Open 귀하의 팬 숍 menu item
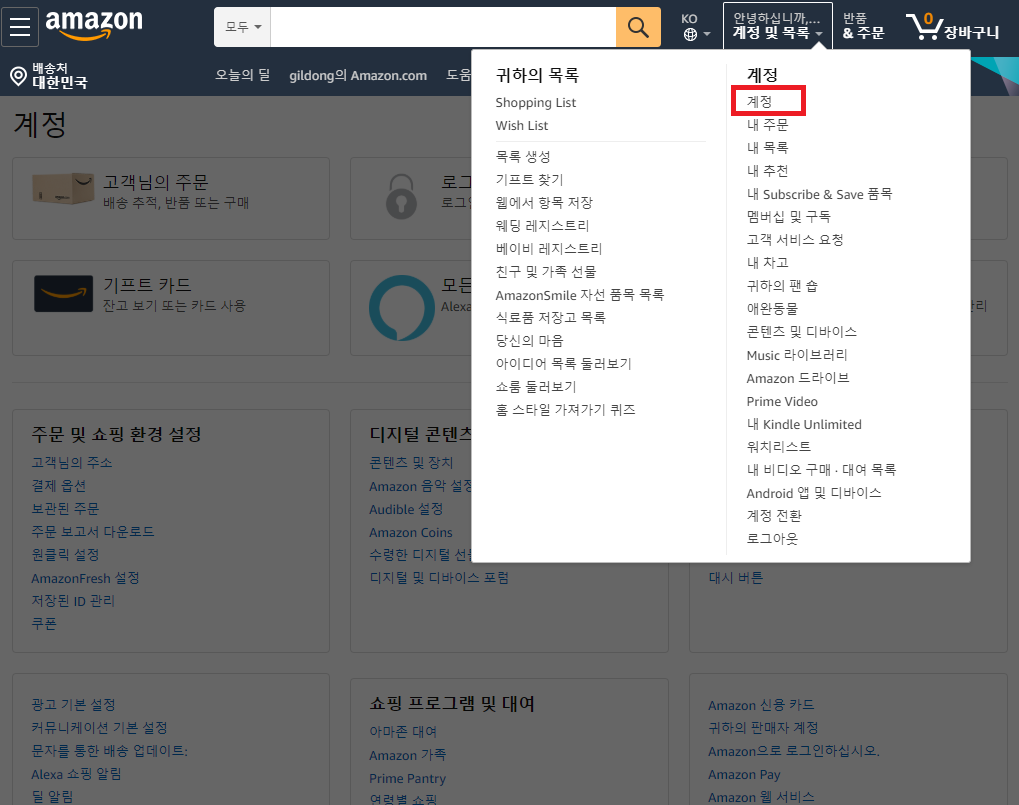 click(x=782, y=286)
